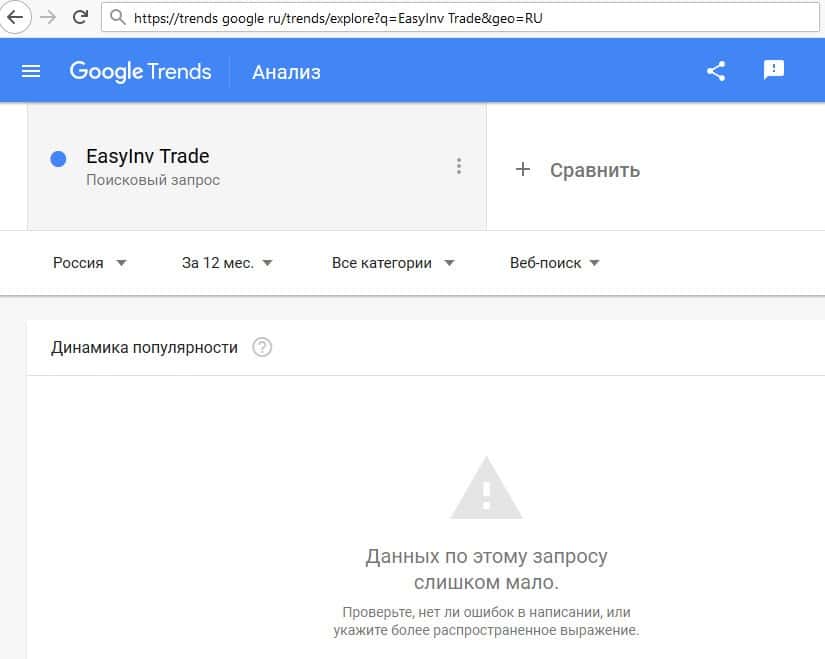This screenshot has width=825, height=659.
Task: Open the Веб-поиск search type dropdown
Action: 555,263
